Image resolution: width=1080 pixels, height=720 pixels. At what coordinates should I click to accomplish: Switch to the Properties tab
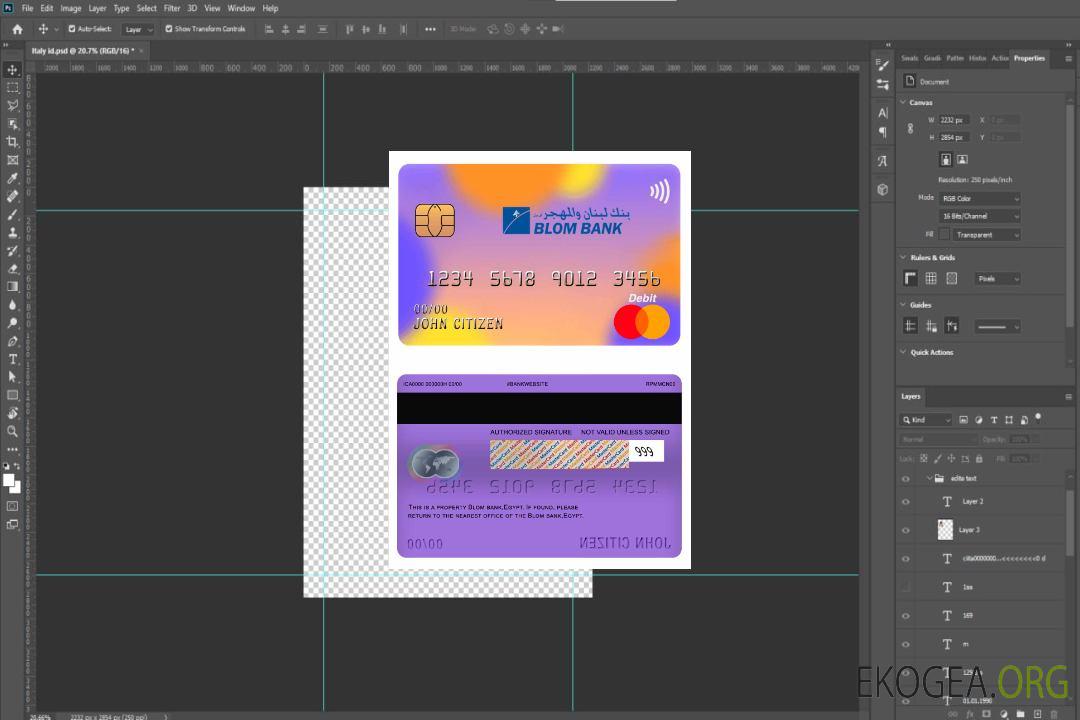click(1029, 59)
